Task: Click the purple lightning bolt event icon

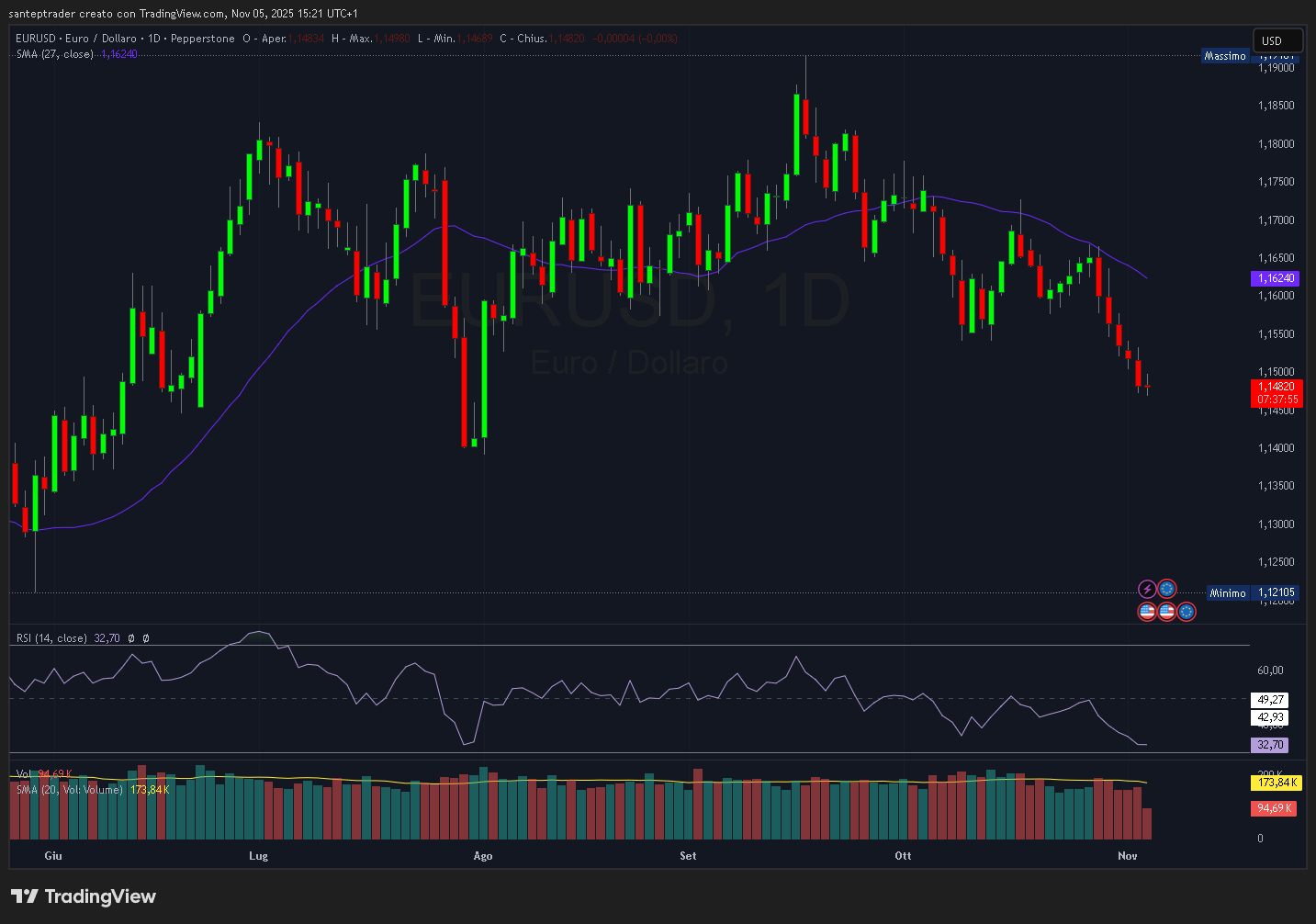Action: click(1147, 590)
